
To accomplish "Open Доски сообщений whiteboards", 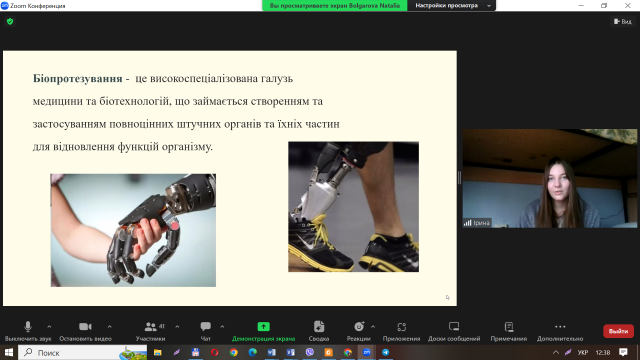I will 454,331.
